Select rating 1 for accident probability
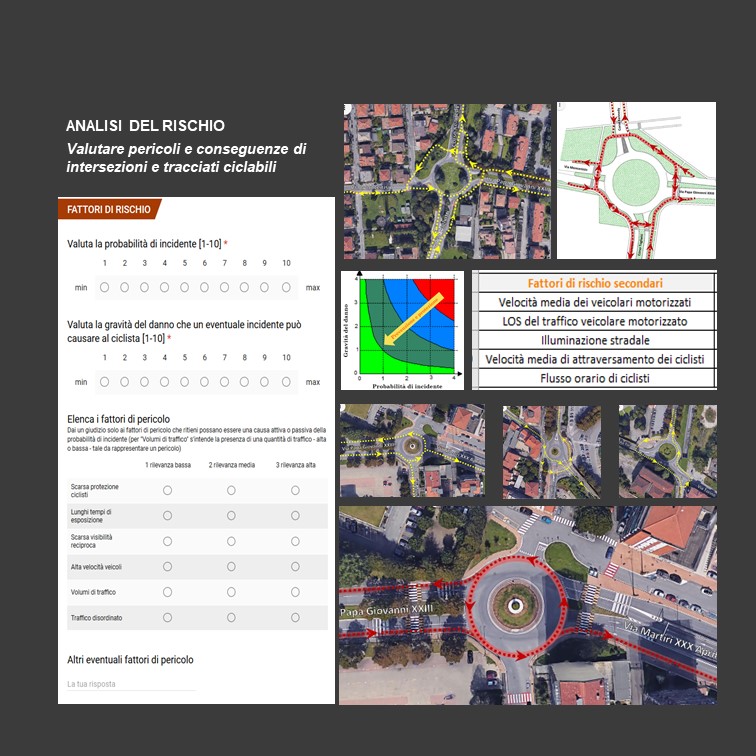 pyautogui.click(x=104, y=287)
